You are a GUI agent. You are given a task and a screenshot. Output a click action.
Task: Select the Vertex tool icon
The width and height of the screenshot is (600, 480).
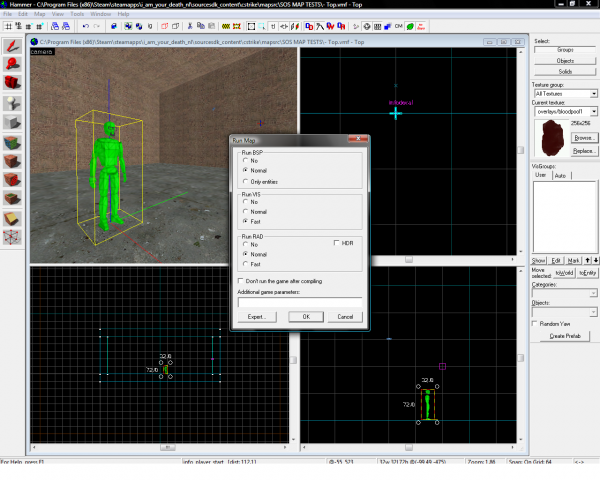(x=12, y=236)
